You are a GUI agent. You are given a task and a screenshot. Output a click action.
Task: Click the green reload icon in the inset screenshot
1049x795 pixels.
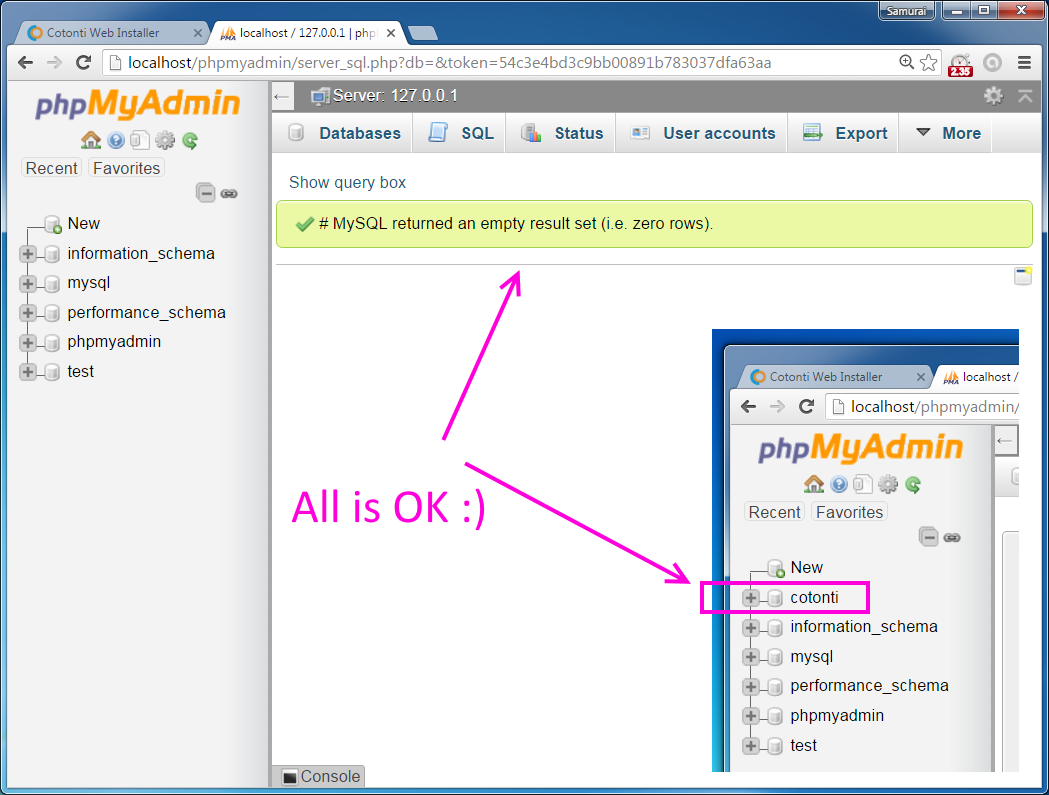click(913, 484)
